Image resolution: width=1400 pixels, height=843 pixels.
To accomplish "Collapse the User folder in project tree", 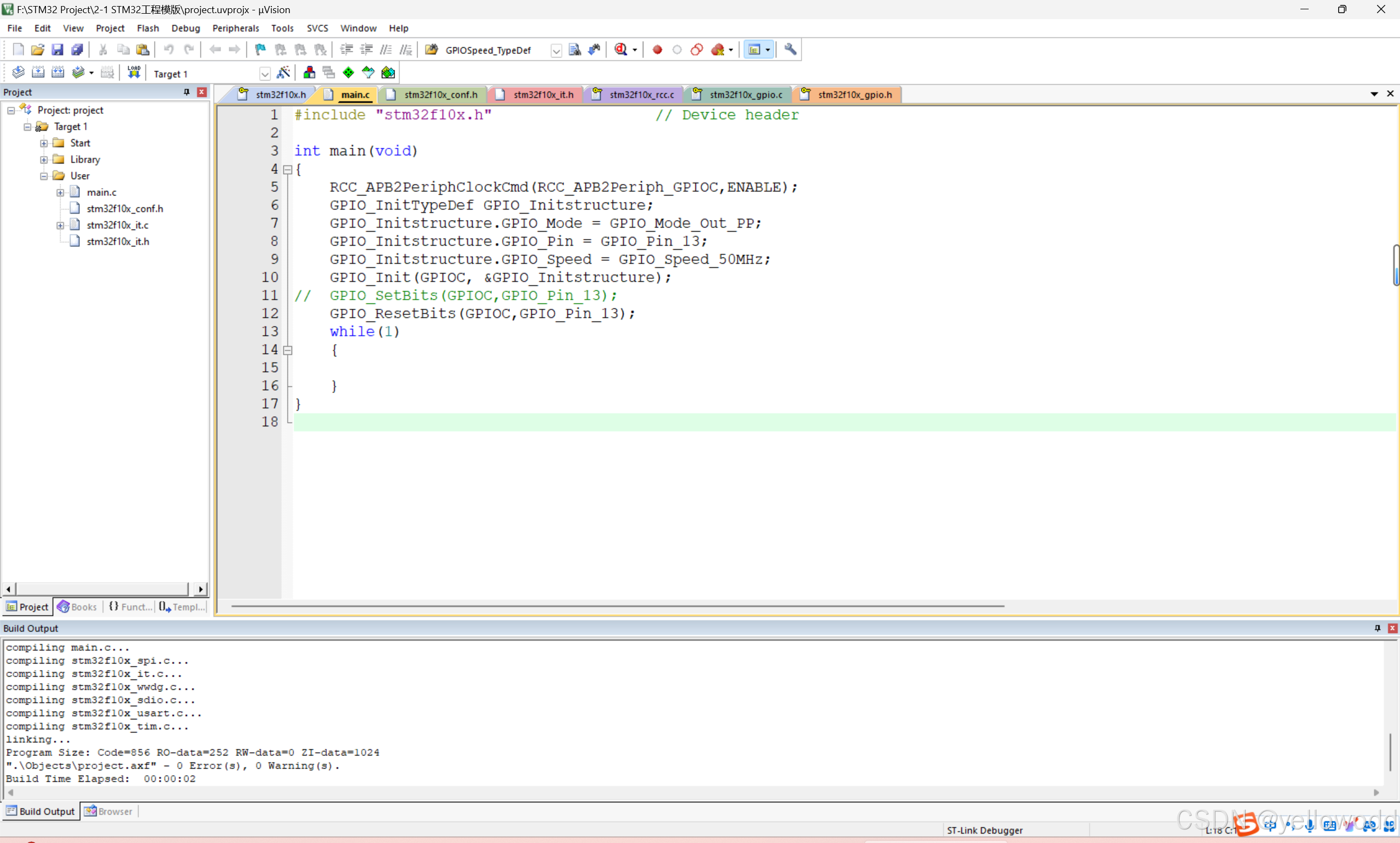I will [x=44, y=176].
